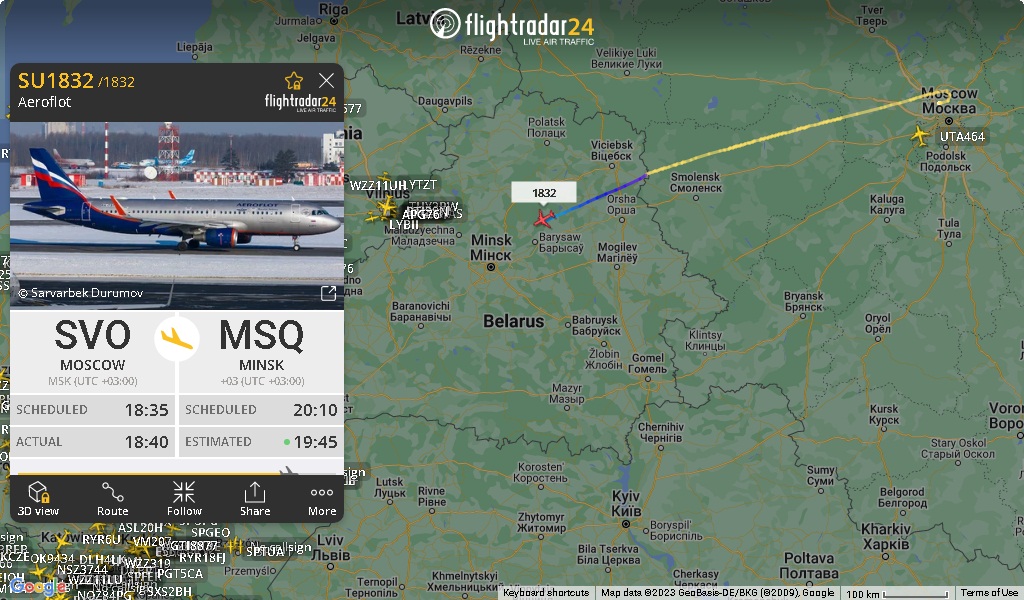Open Keyboard shortcuts on map
The image size is (1024, 600).
(x=546, y=593)
